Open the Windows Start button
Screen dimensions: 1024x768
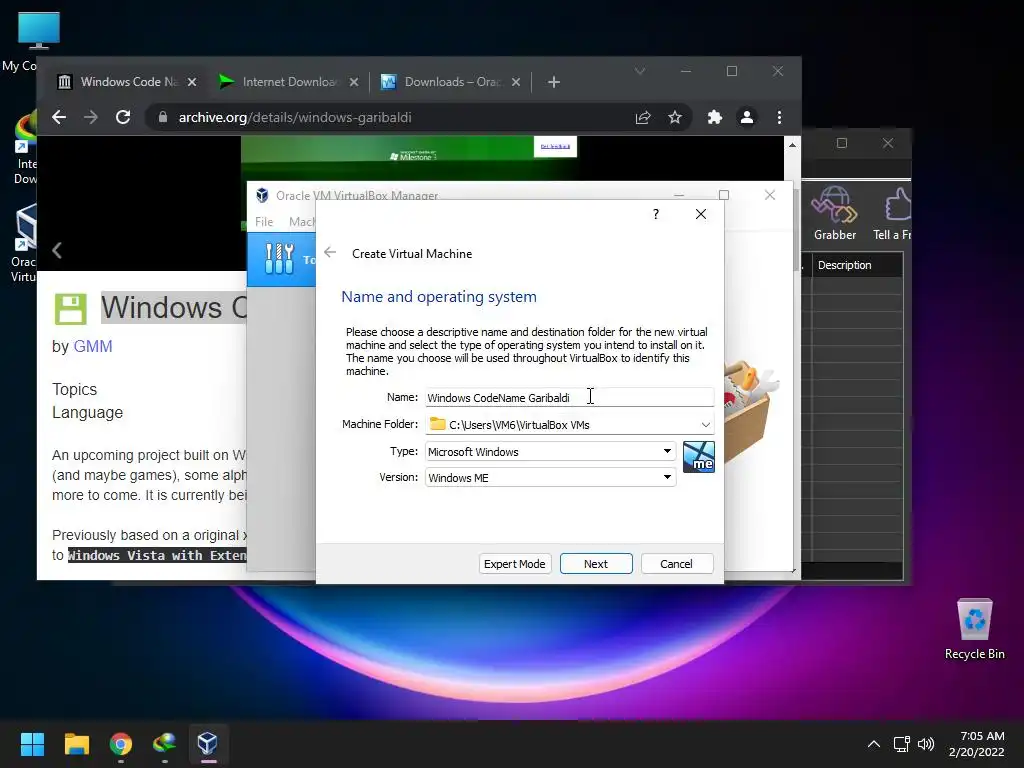[x=32, y=744]
